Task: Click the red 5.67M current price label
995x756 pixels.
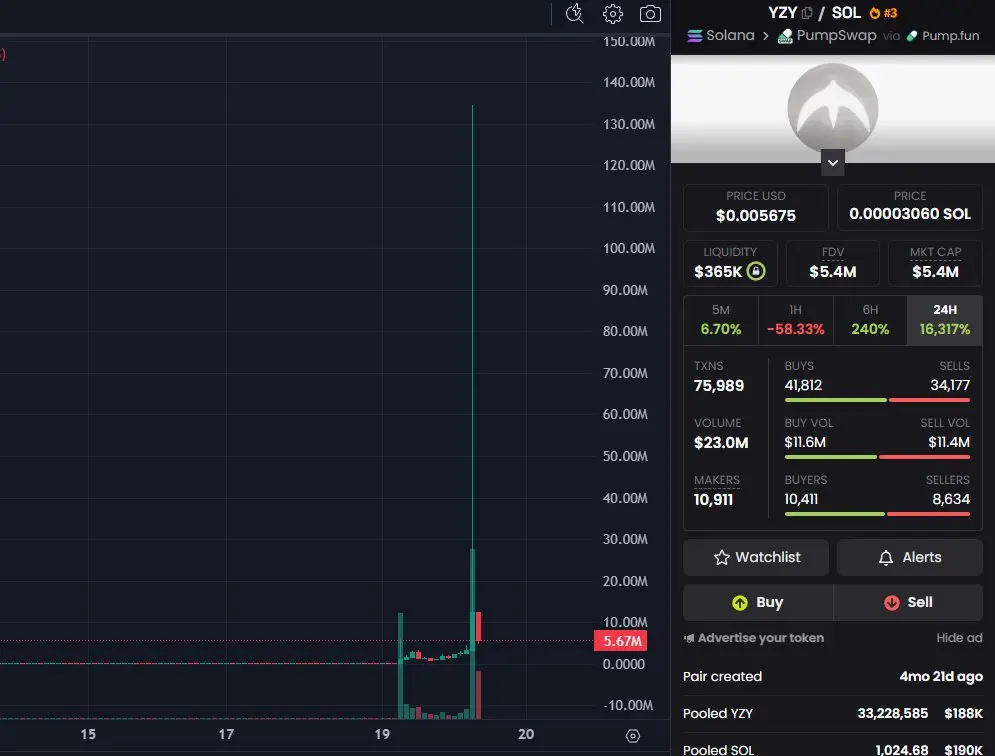Action: [x=621, y=641]
